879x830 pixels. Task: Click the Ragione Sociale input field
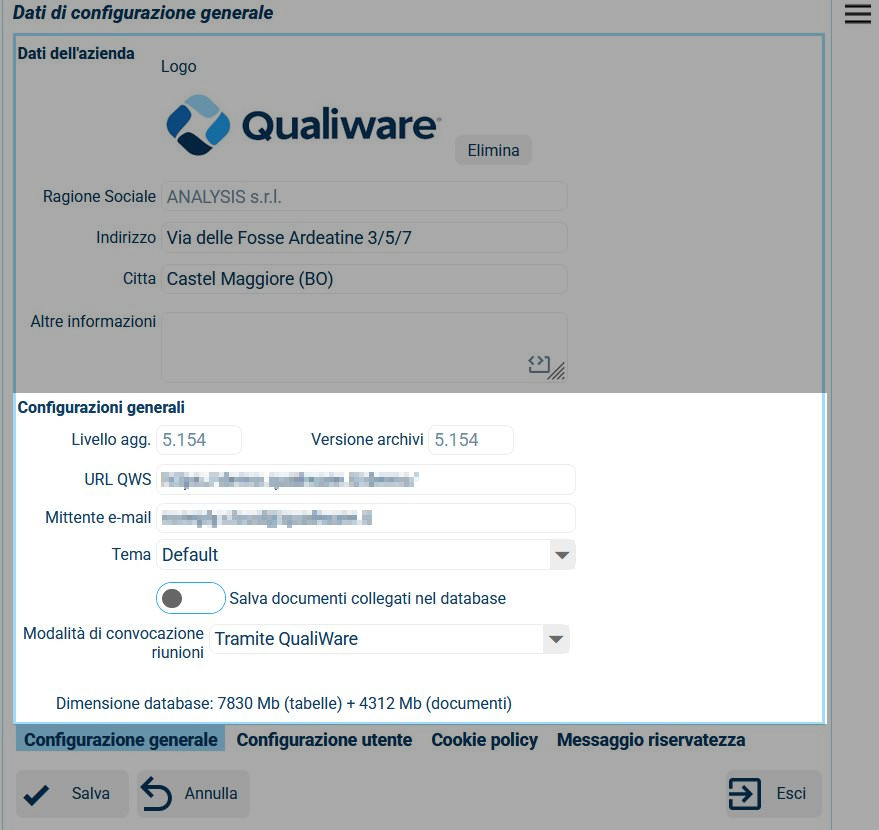[x=364, y=197]
